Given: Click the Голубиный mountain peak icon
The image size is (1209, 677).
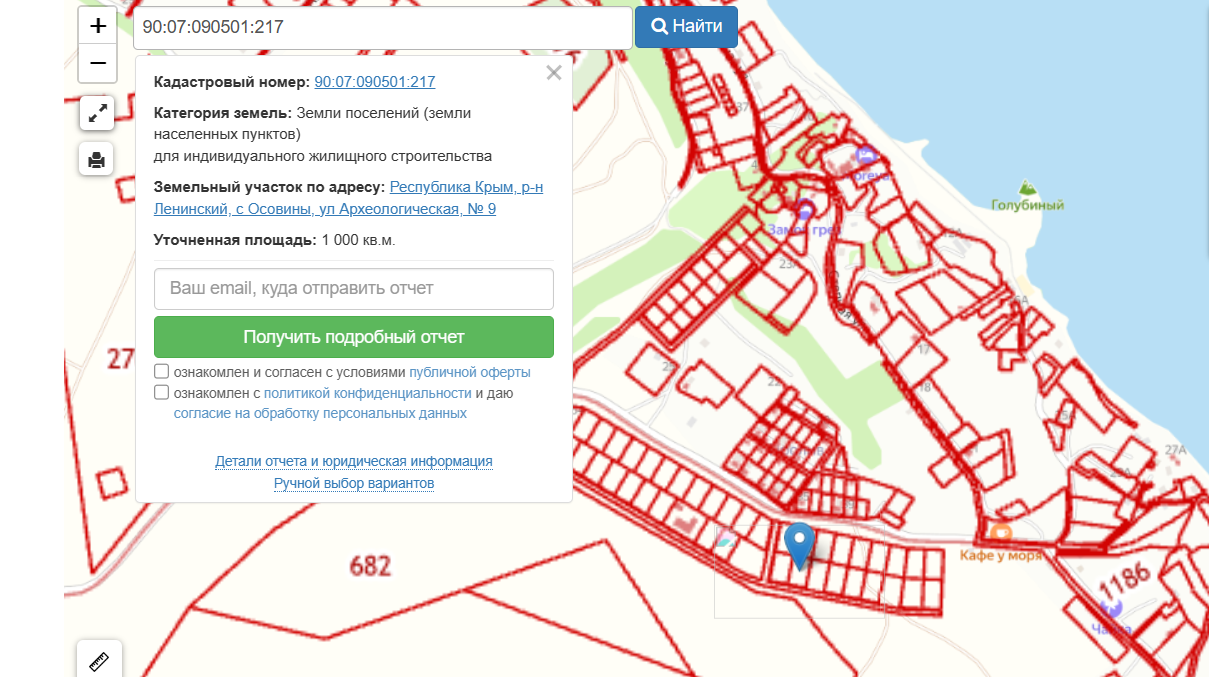Looking at the screenshot, I should [x=1027, y=187].
